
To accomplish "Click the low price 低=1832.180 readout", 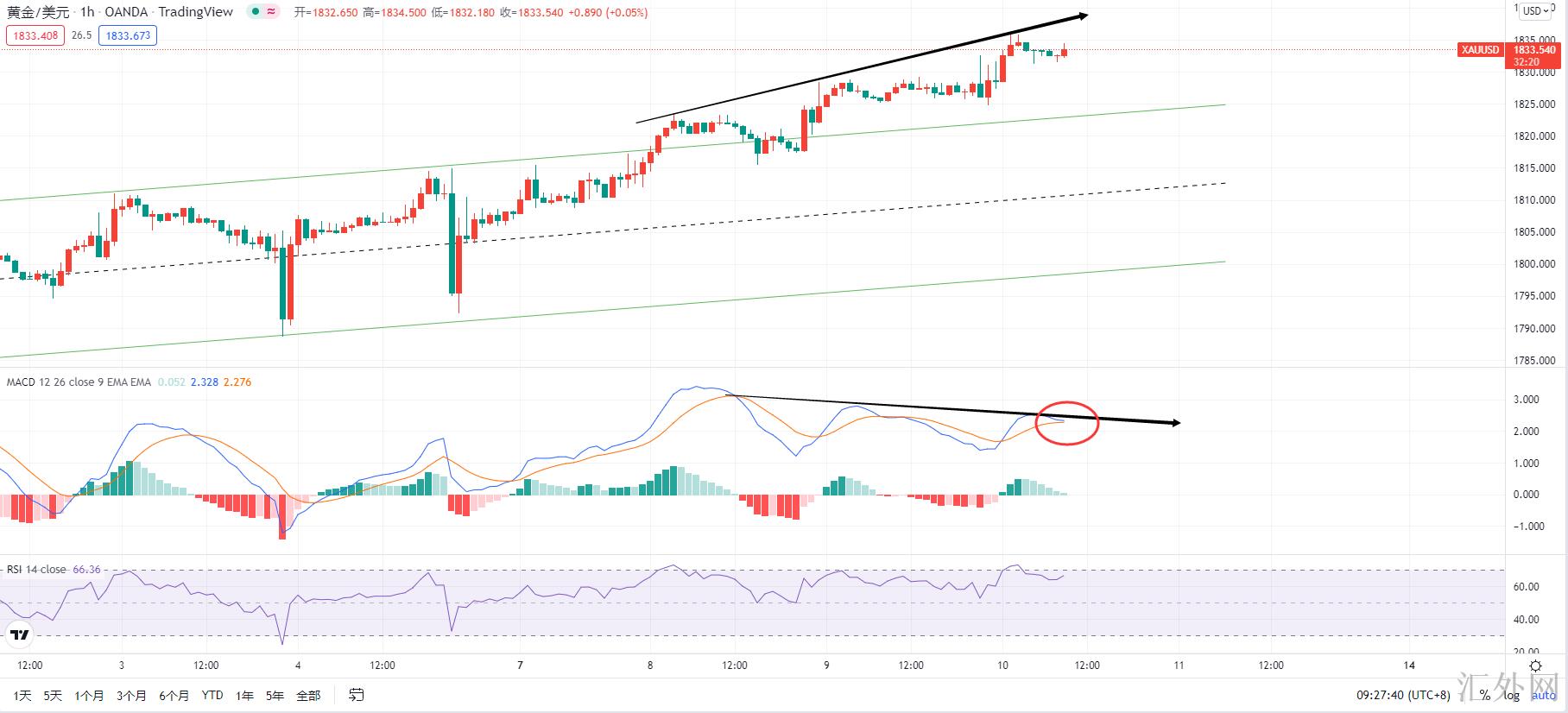I will coord(463,12).
